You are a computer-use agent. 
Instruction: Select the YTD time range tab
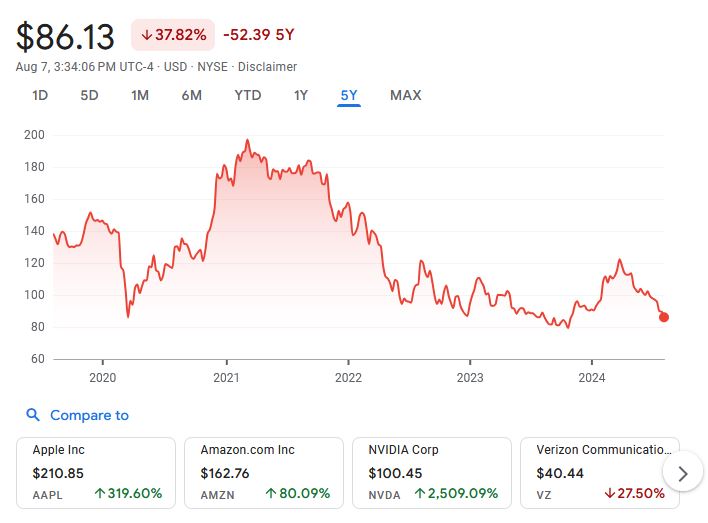247,95
